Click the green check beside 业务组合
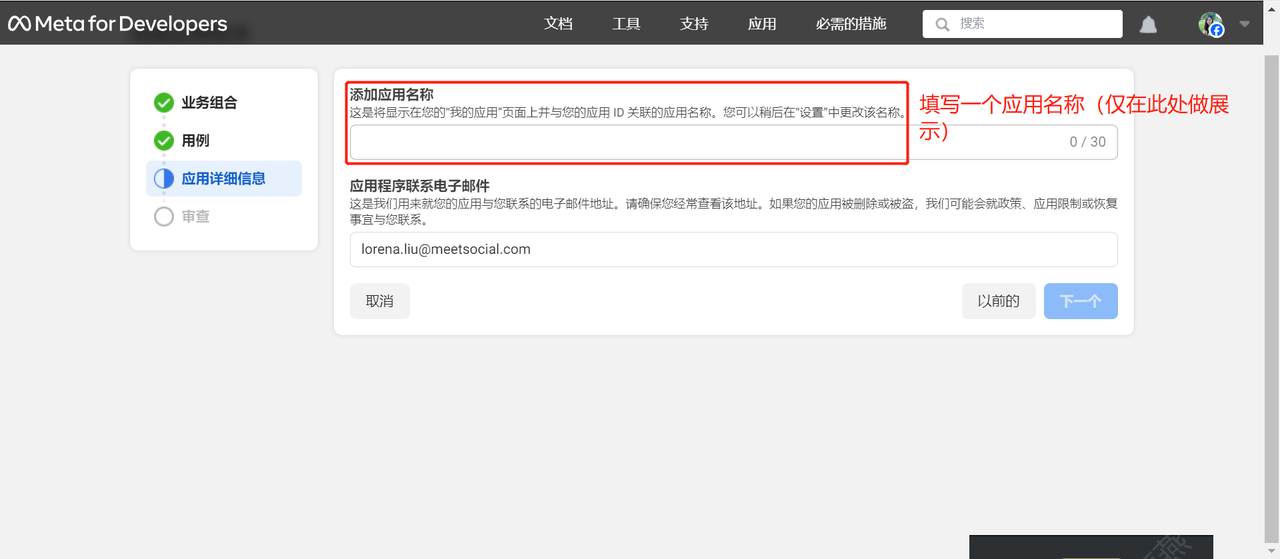 [x=164, y=103]
